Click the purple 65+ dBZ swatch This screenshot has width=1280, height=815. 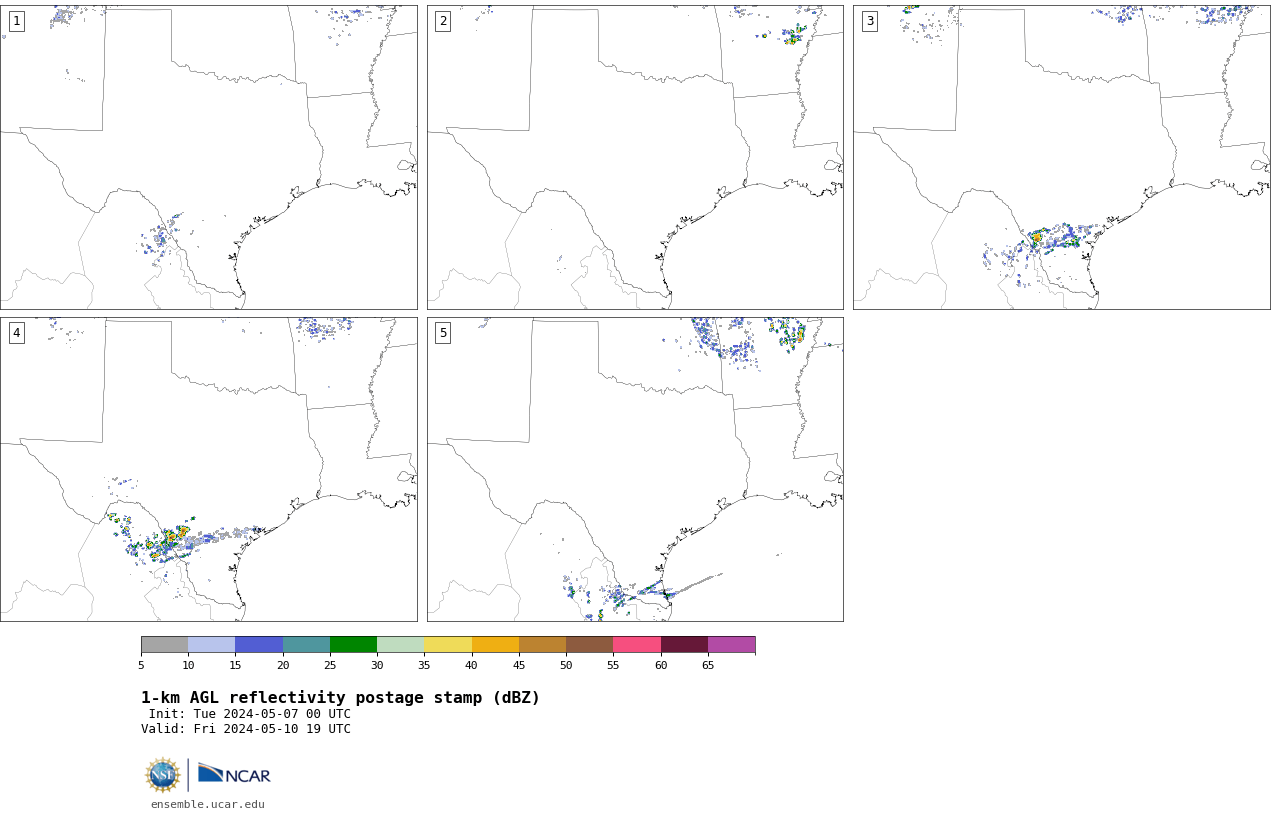click(731, 644)
